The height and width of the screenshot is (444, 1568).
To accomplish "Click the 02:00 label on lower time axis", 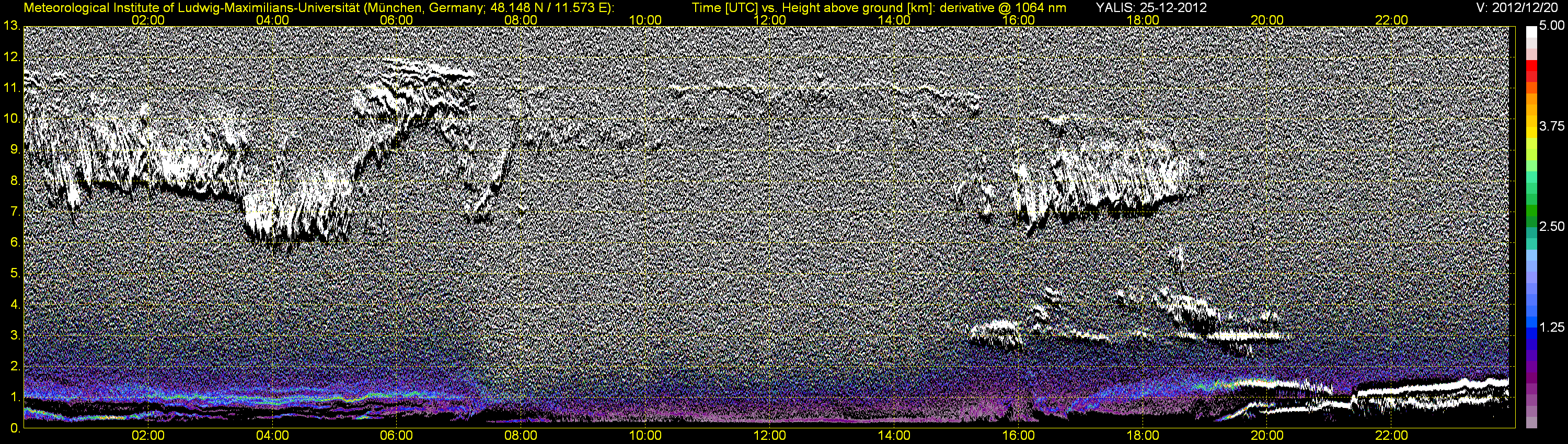I will [148, 436].
